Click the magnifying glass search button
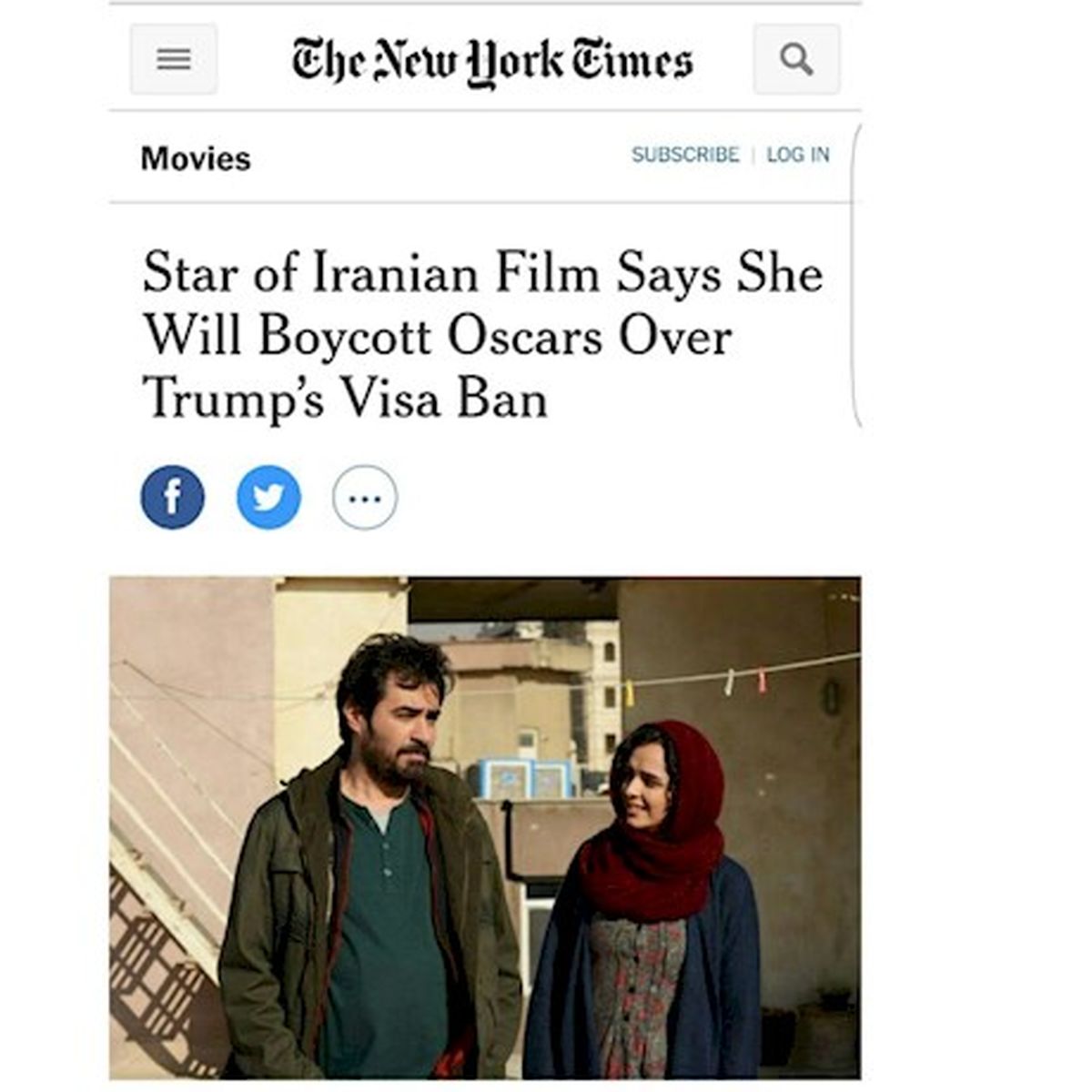This screenshot has width=1092, height=1092. click(x=796, y=60)
